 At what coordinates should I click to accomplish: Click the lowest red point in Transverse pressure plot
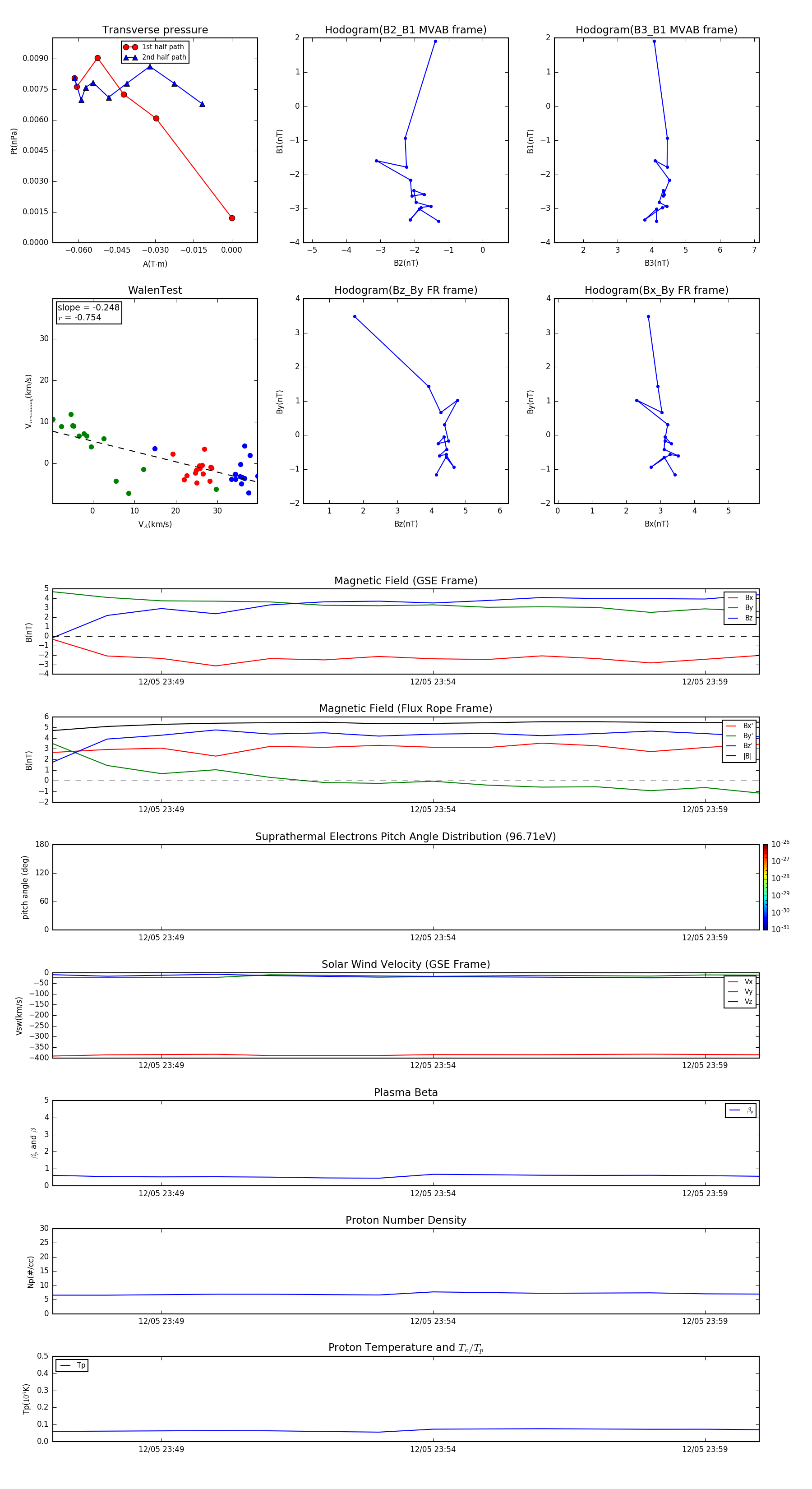pos(232,218)
